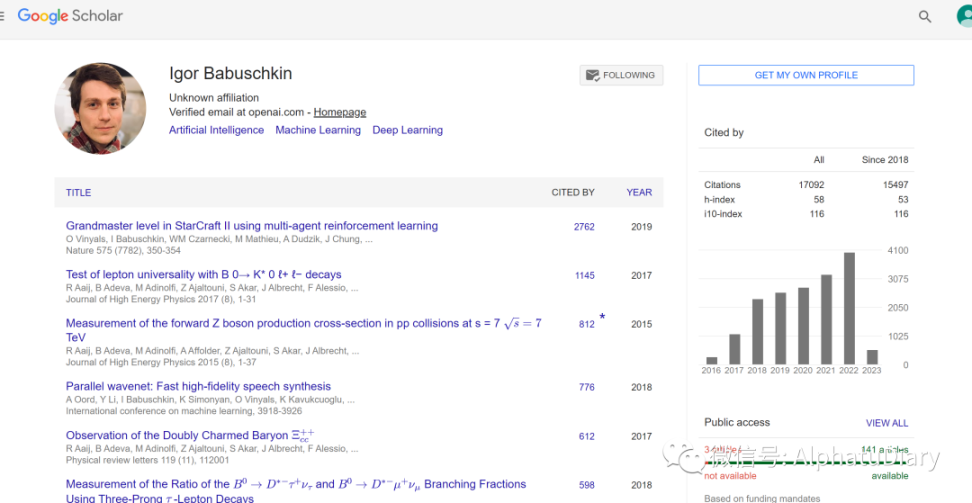
Task: Click the search magnifier icon
Action: click(x=925, y=17)
